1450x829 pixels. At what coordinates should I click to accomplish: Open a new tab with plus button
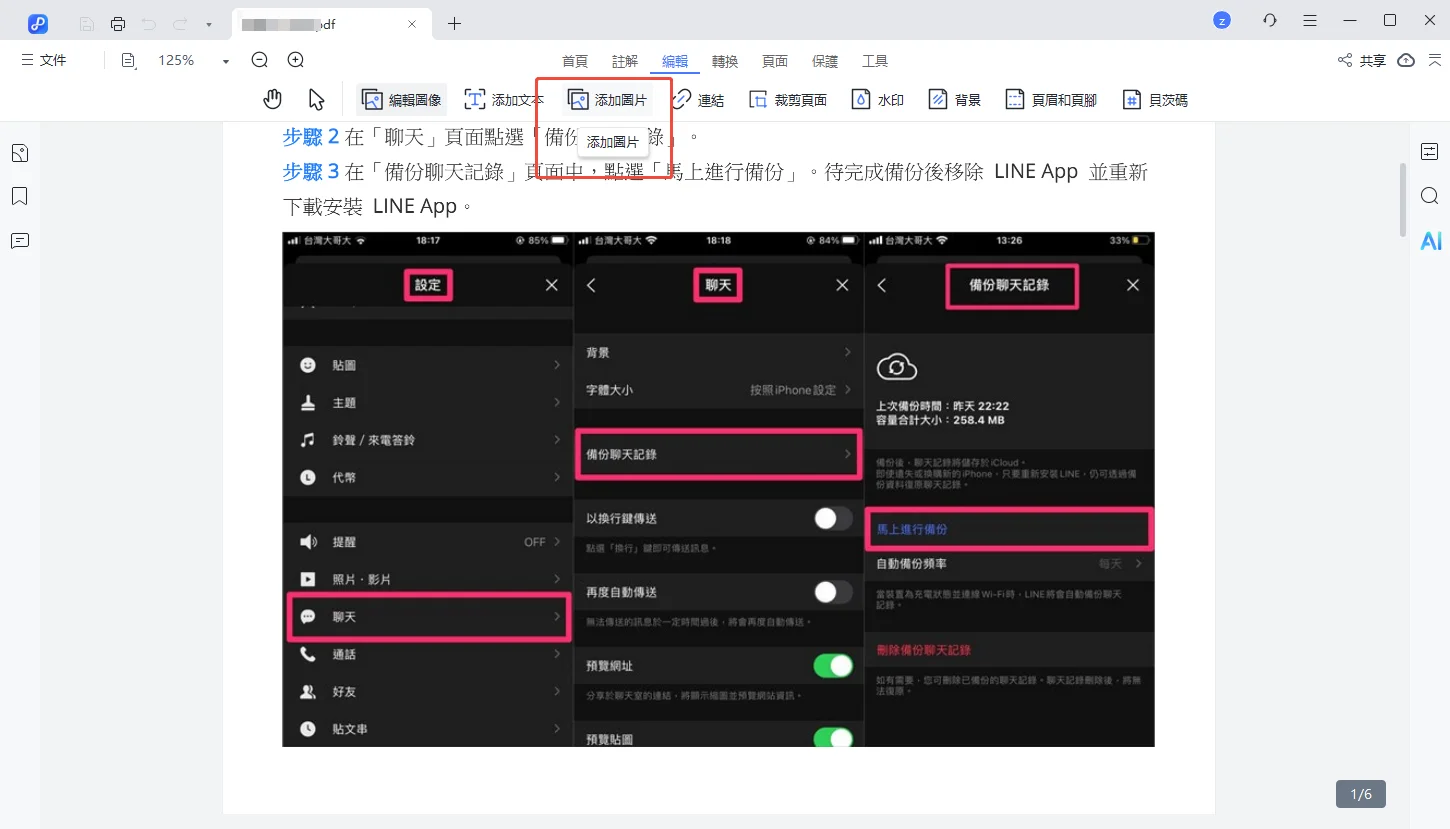pos(455,24)
